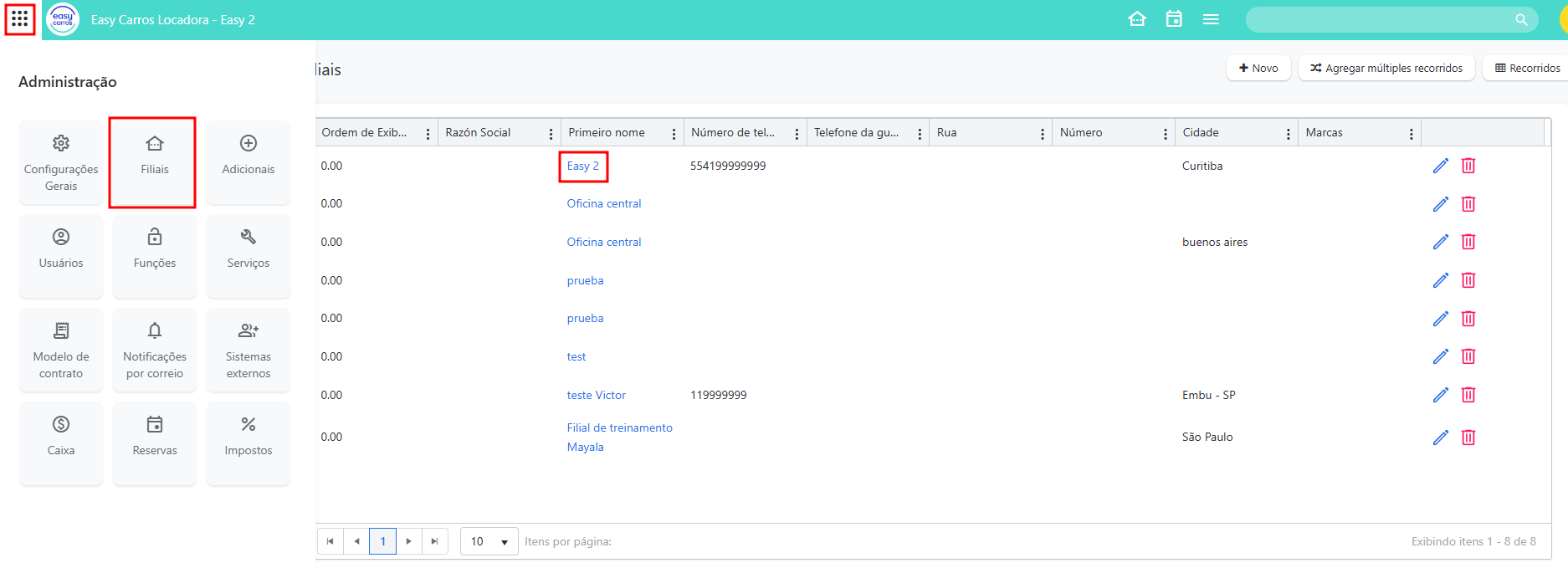Open Primeiro nome column options menu

tap(674, 134)
